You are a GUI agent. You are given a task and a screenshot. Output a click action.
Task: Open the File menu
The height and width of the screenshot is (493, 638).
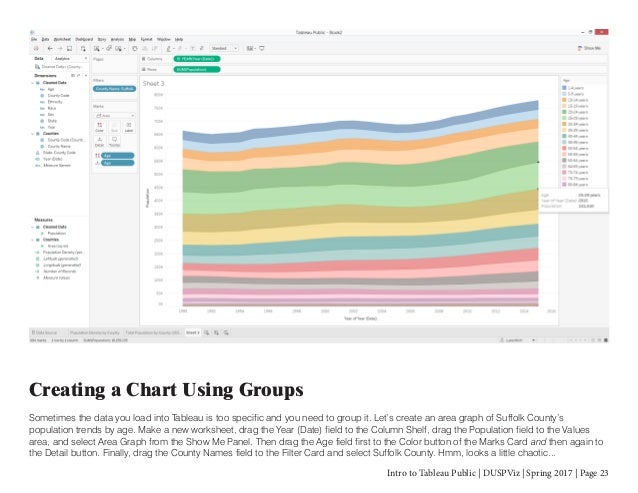(x=34, y=39)
